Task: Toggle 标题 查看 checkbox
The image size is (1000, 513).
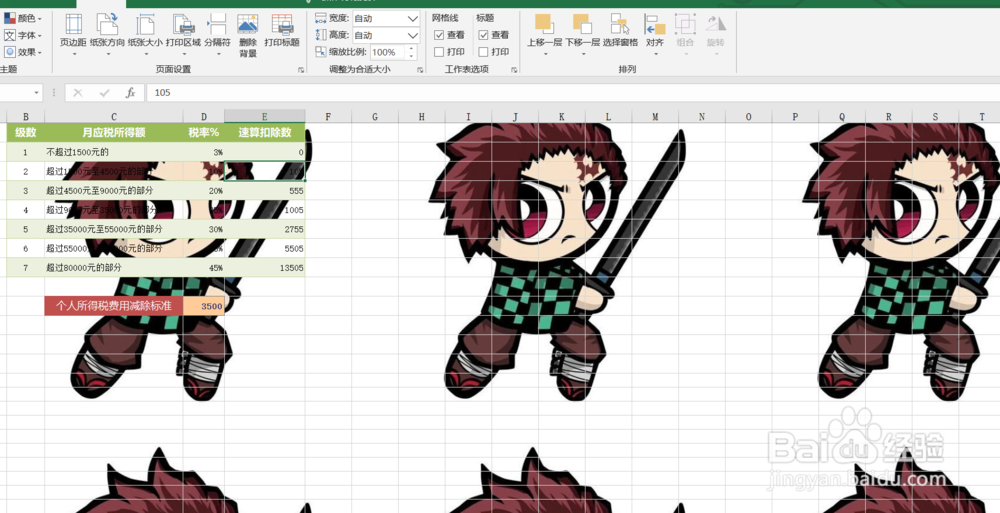Action: (483, 35)
